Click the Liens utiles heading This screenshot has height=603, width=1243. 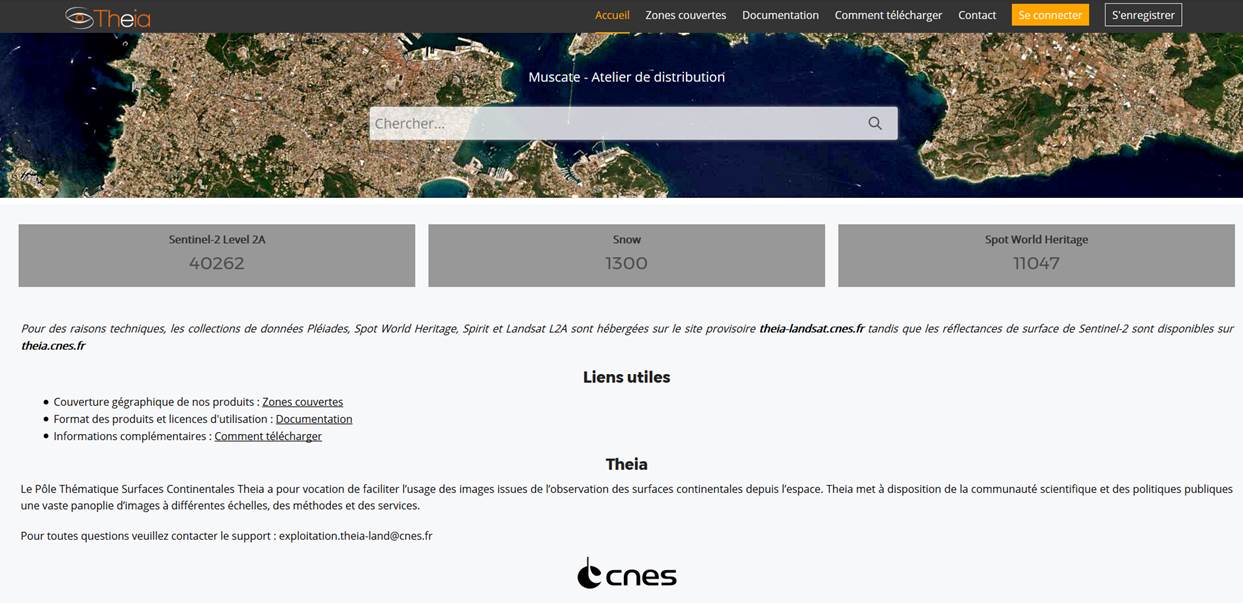click(627, 377)
